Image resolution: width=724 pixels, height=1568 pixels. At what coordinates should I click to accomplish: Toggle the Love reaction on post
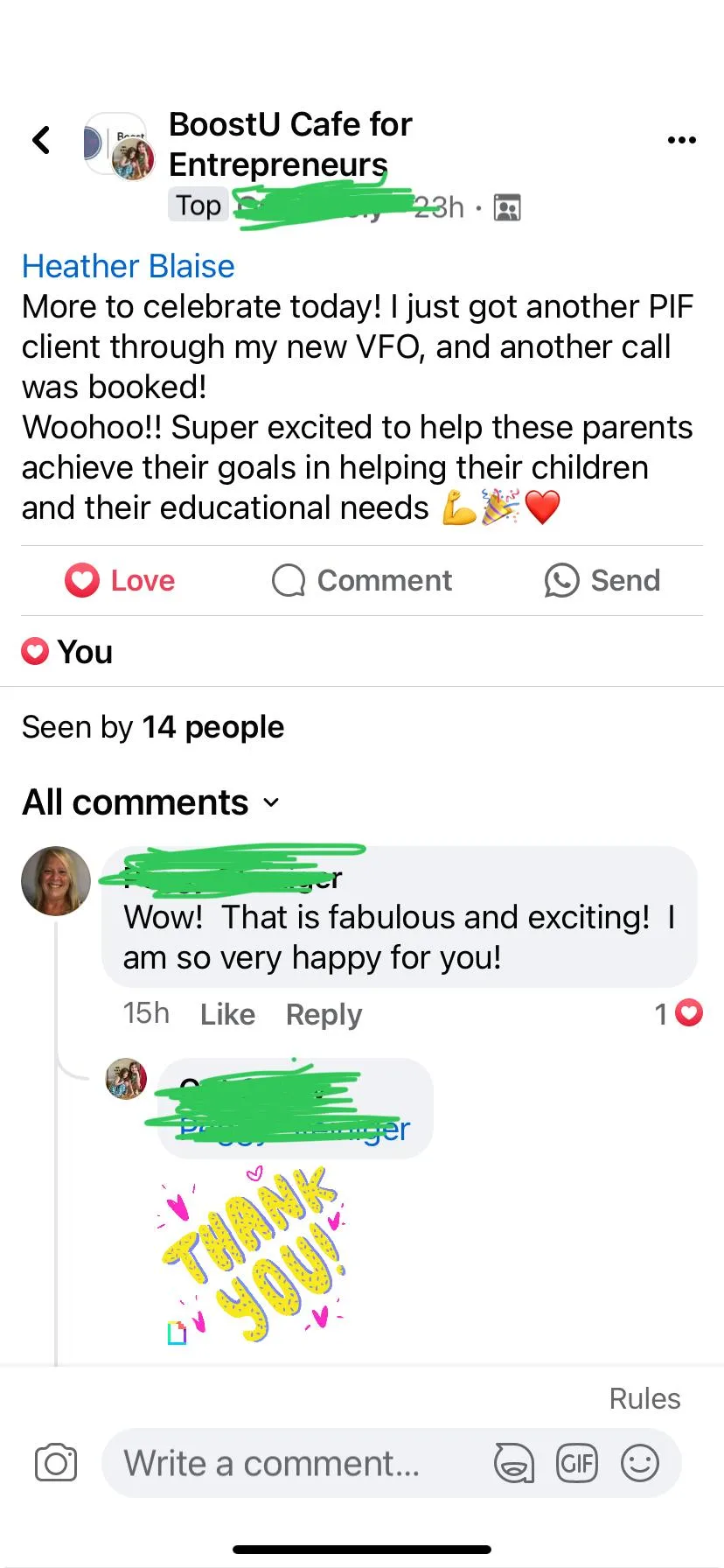(x=120, y=580)
